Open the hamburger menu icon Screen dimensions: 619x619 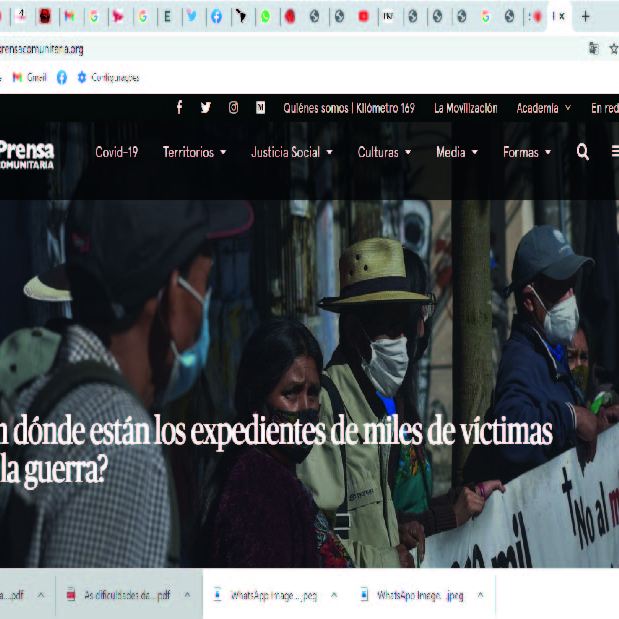point(614,152)
